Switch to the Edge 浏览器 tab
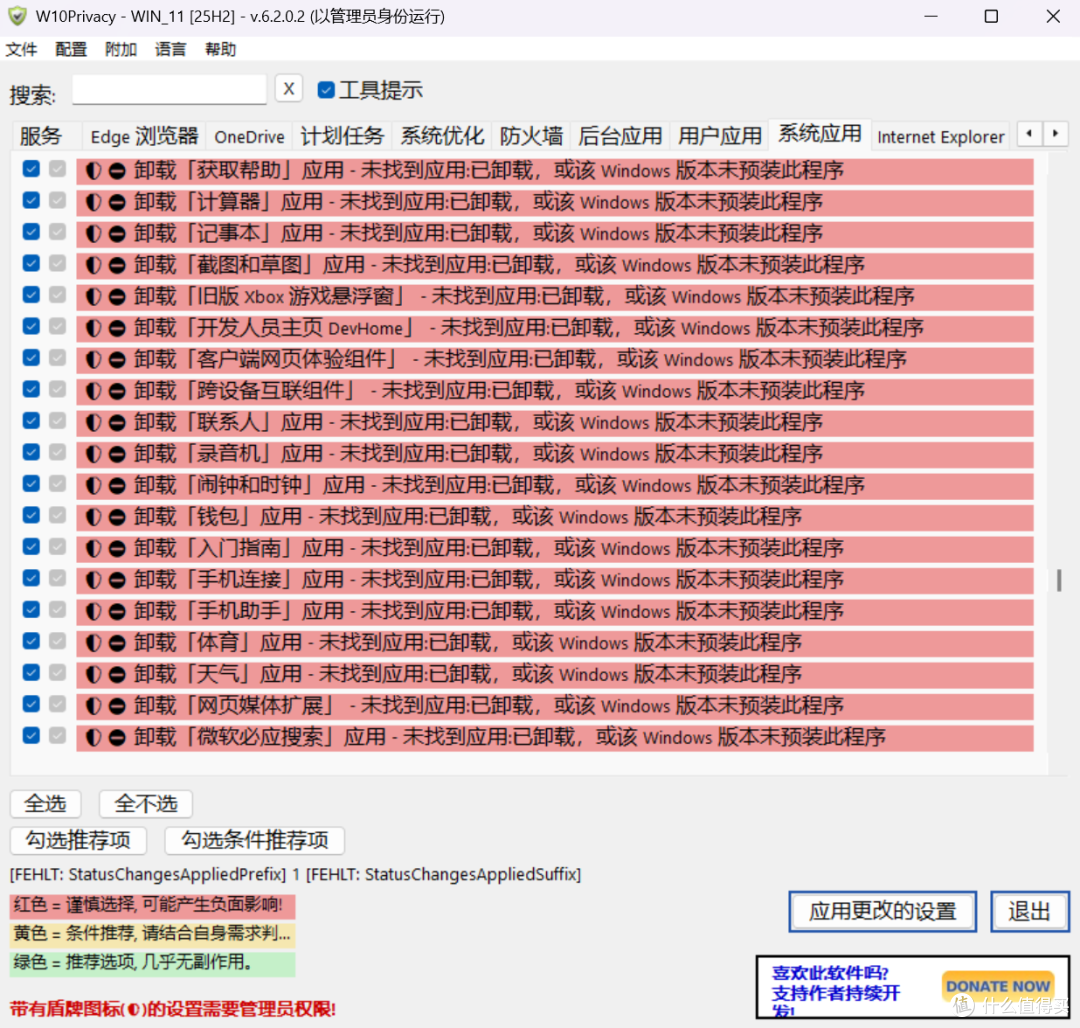Viewport: 1080px width, 1028px height. [x=145, y=136]
